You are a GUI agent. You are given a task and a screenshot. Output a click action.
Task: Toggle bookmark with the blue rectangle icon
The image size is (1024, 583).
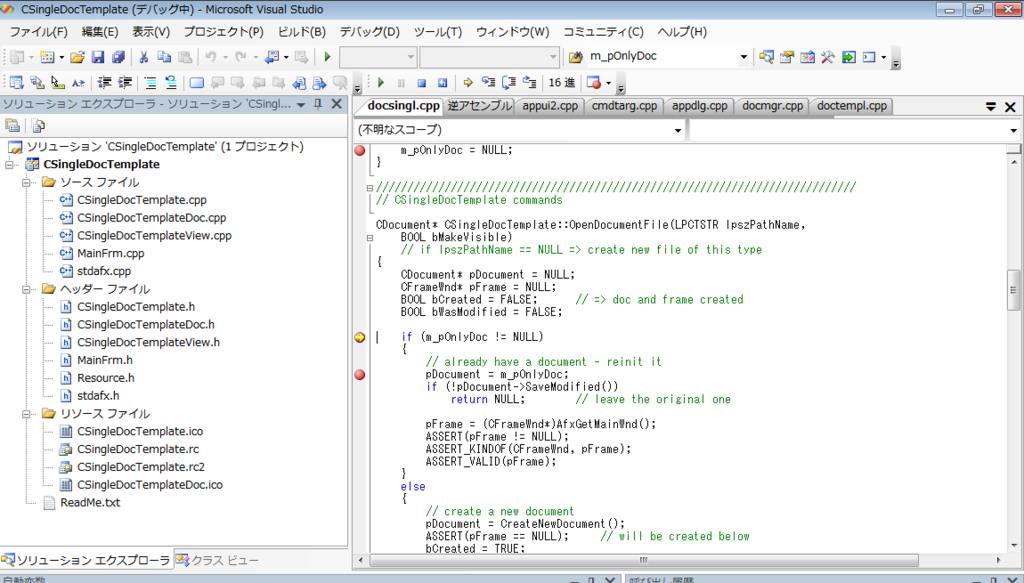[x=197, y=83]
